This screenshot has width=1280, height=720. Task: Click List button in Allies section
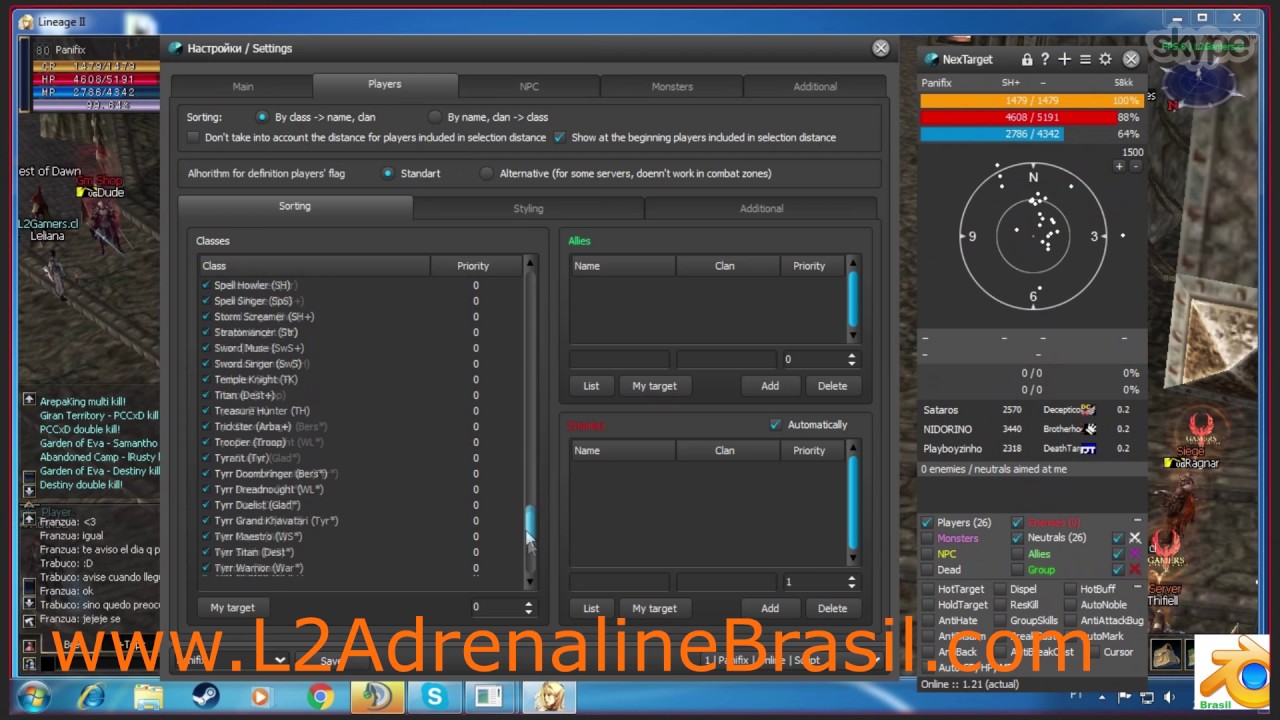591,386
